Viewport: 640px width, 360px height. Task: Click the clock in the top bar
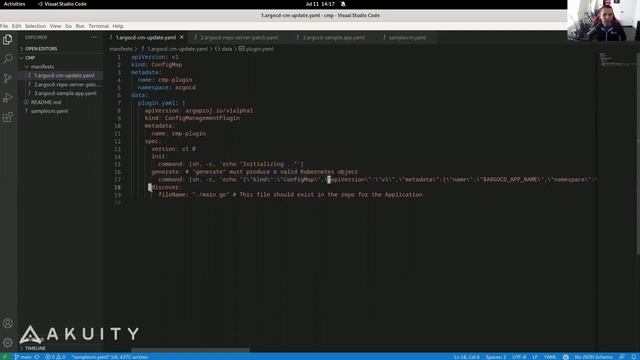[320, 4]
